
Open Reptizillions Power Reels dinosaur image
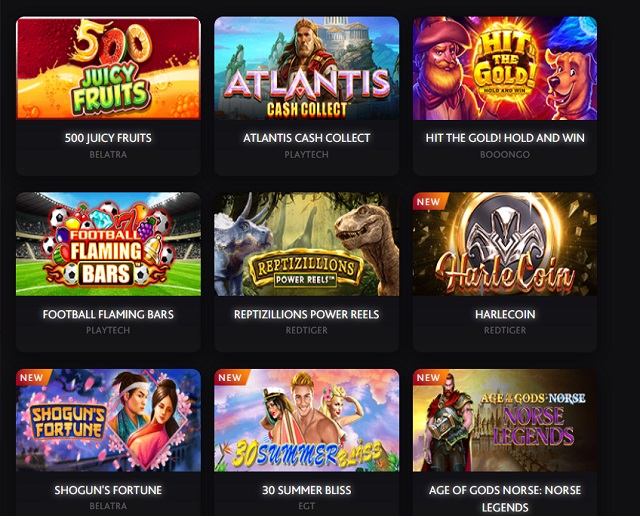(307, 244)
